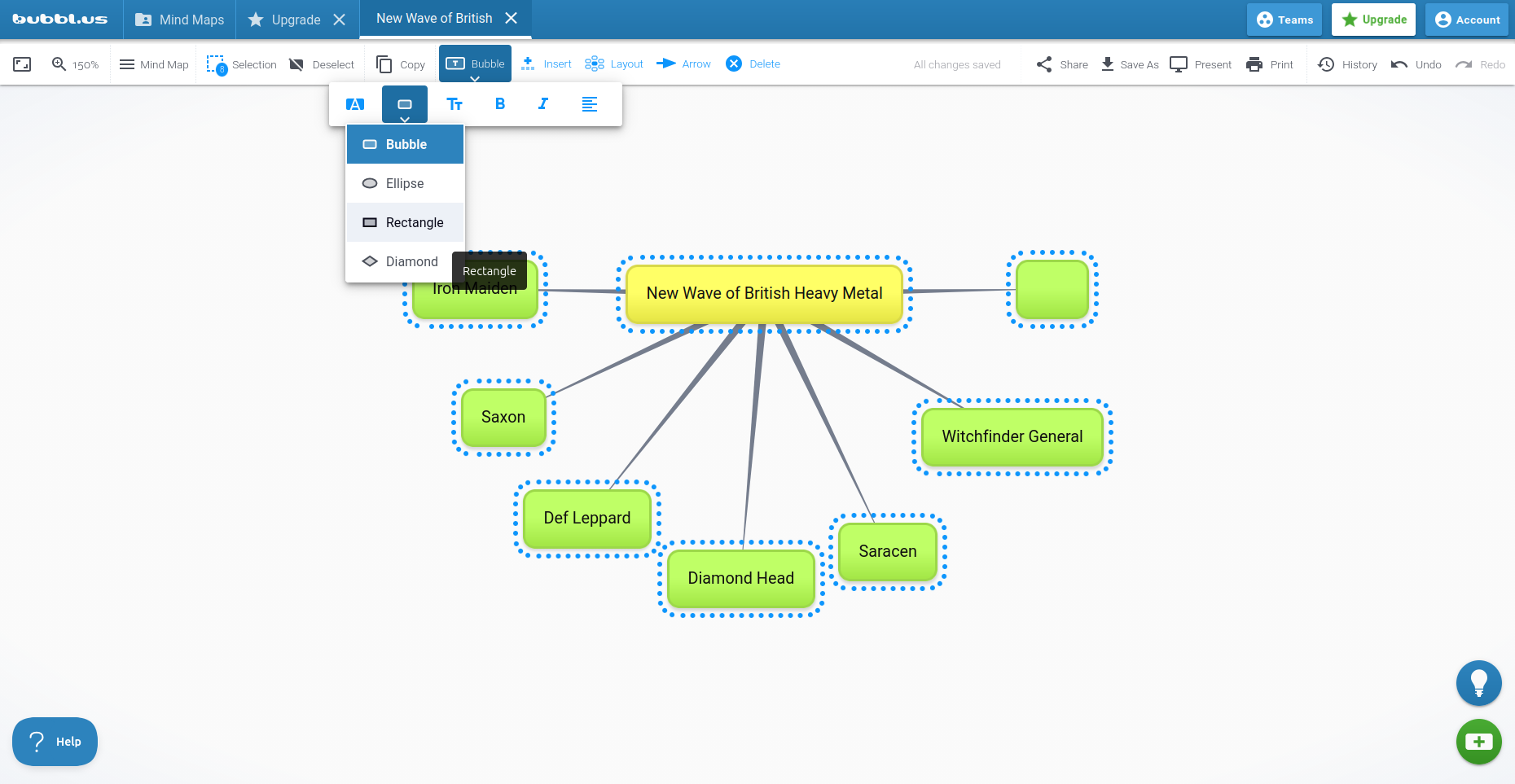Image resolution: width=1515 pixels, height=784 pixels.
Task: Open the Account menu
Action: tap(1467, 20)
